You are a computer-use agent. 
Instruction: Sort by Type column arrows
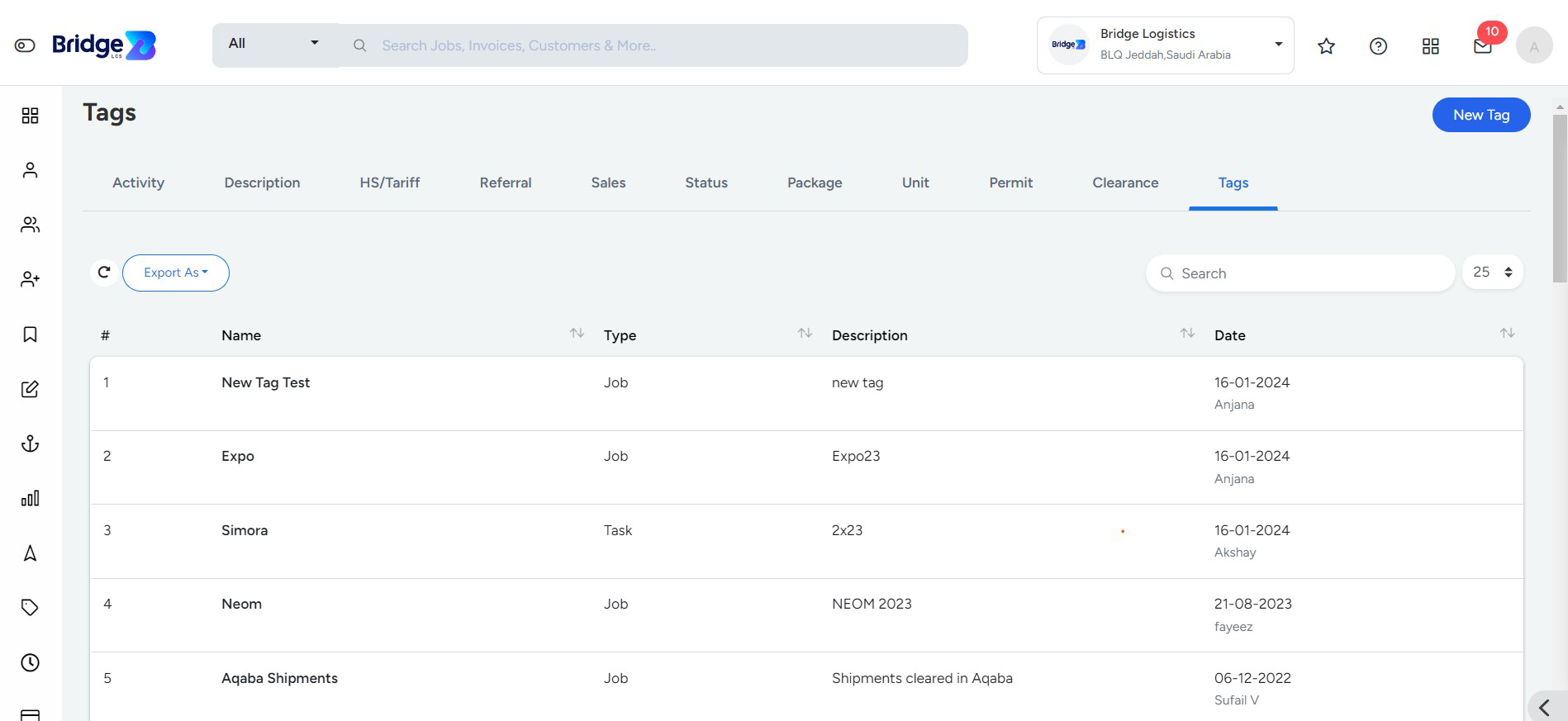pos(805,334)
